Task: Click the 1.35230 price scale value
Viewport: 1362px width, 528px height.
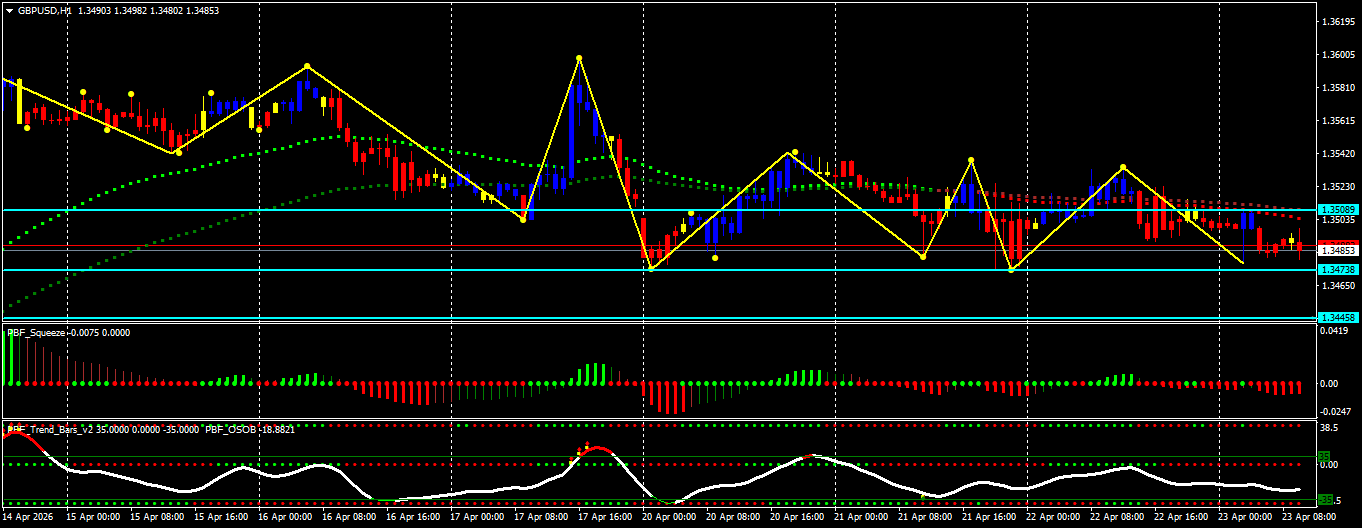Action: click(x=1337, y=186)
